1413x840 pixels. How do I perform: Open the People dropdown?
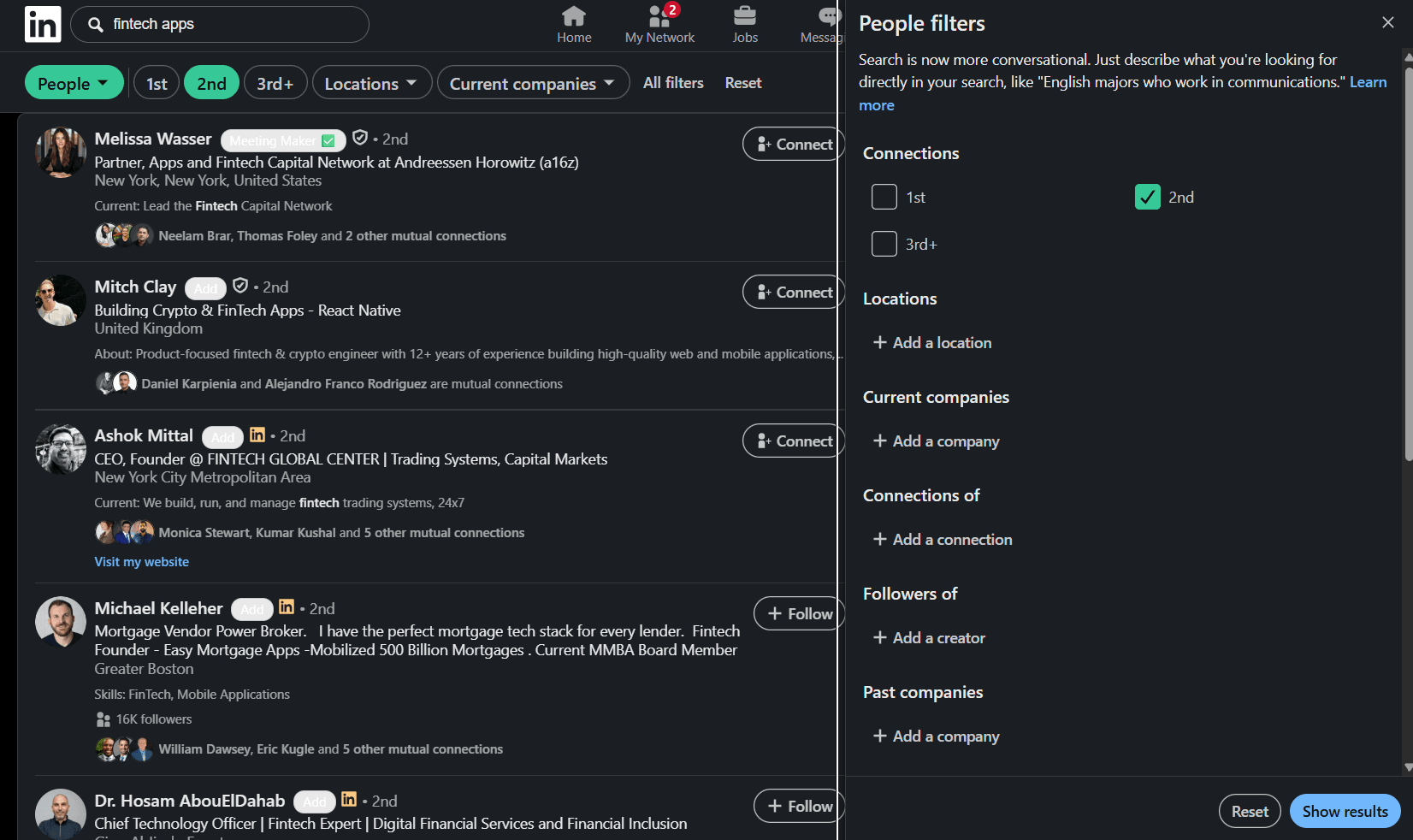coord(74,83)
